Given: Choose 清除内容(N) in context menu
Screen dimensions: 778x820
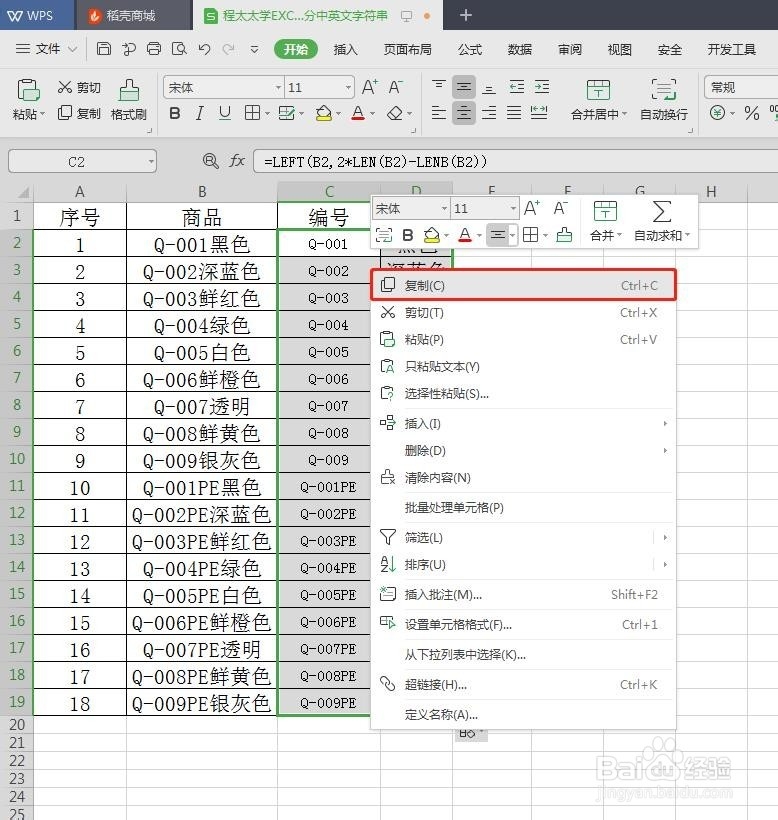Looking at the screenshot, I should (x=523, y=478).
